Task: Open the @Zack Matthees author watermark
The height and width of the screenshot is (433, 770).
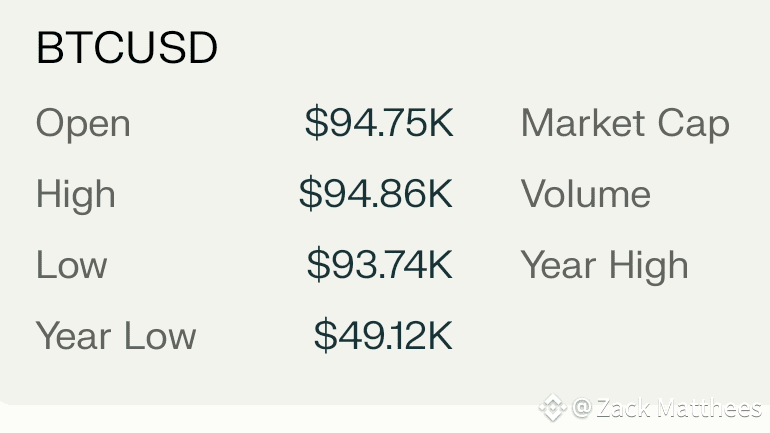Action: pyautogui.click(x=666, y=408)
